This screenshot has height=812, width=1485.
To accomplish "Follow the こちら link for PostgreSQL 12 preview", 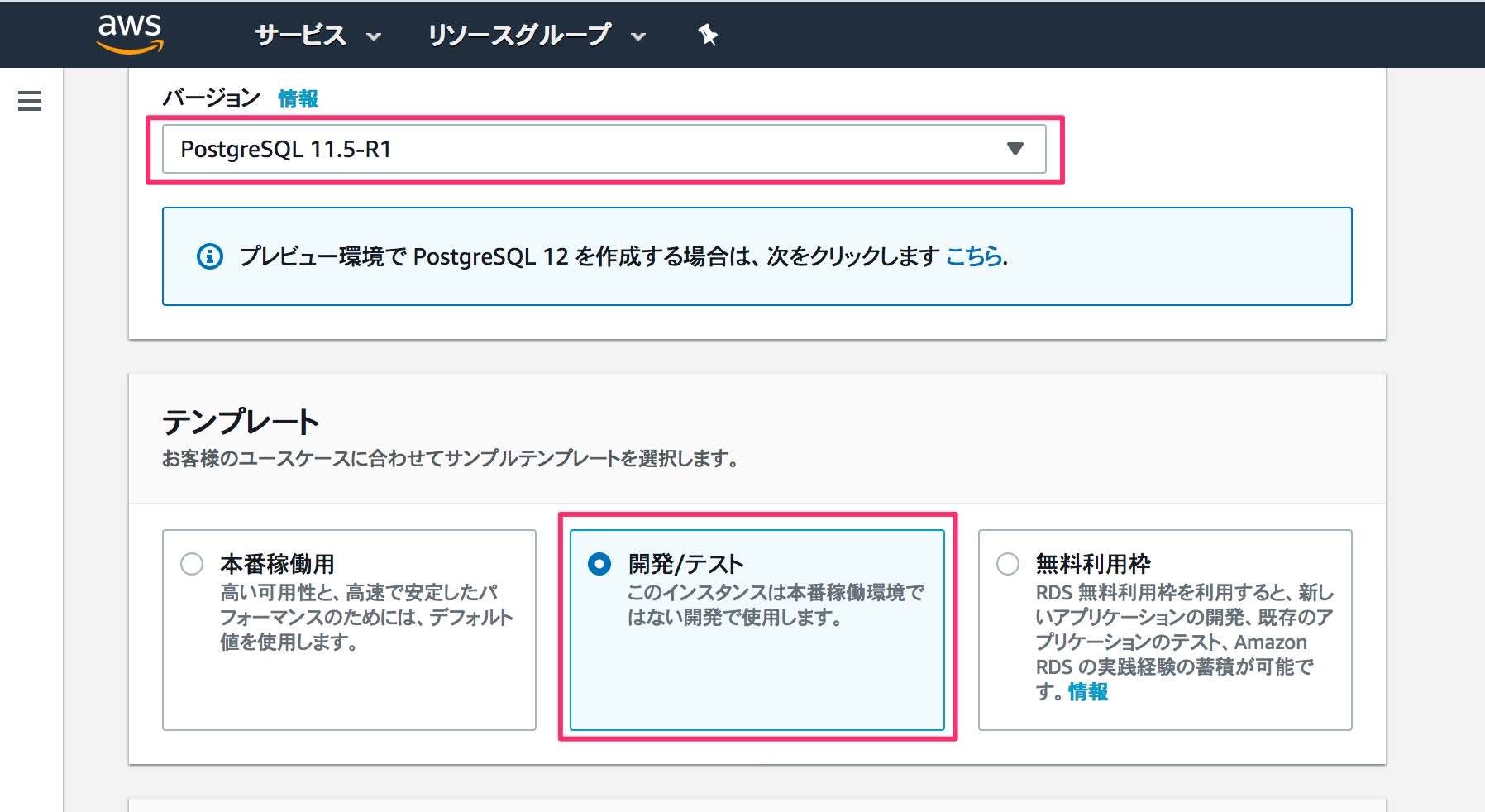I will click(973, 256).
